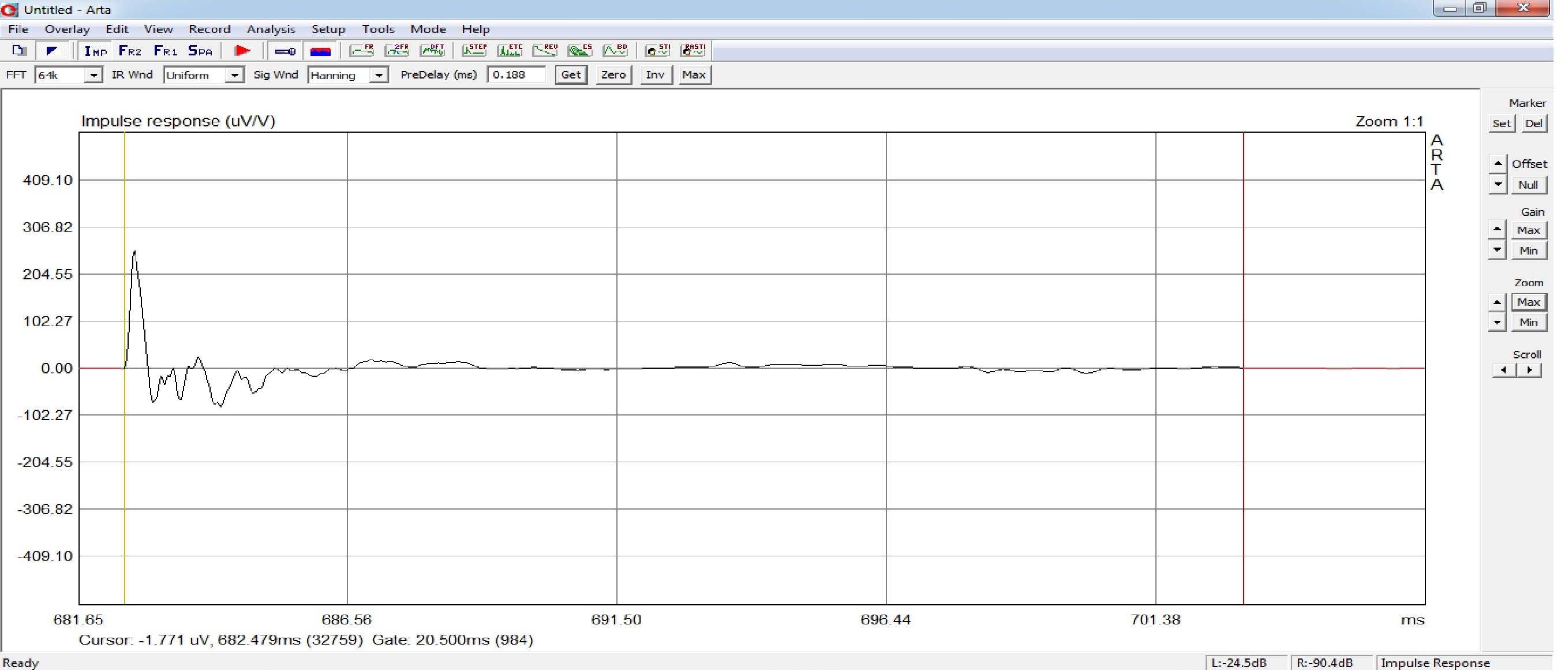
Task: Open the Overlay menu
Action: [67, 29]
